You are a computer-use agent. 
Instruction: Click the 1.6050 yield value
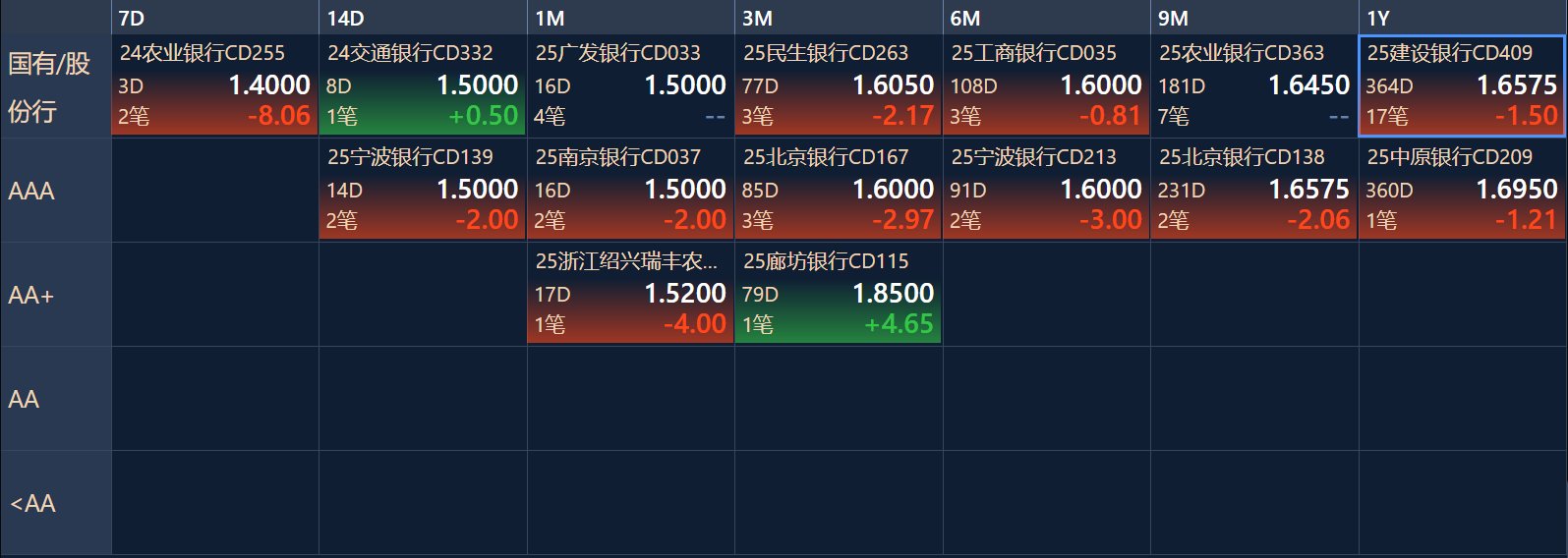point(893,85)
